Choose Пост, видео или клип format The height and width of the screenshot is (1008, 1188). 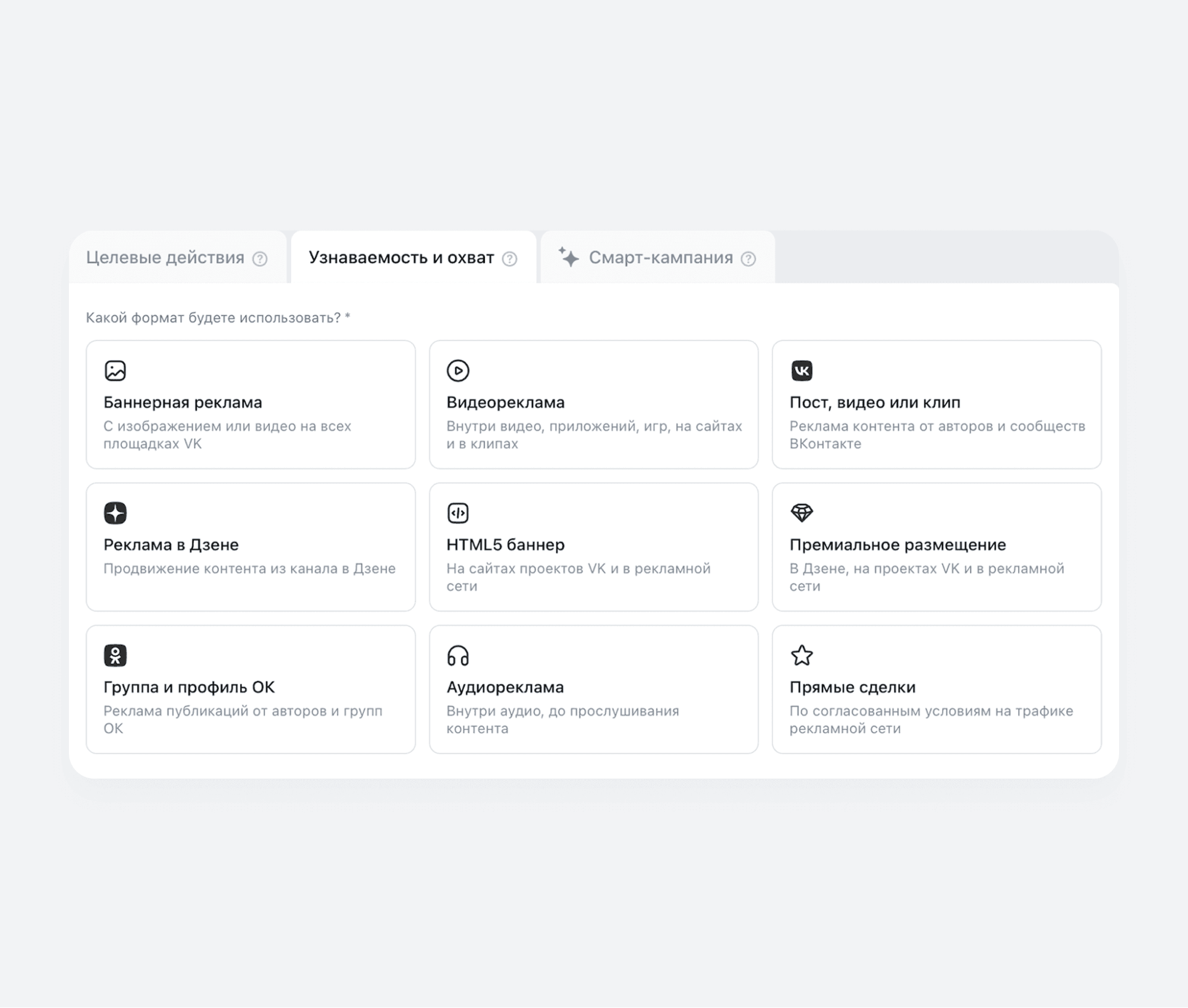pos(874,402)
